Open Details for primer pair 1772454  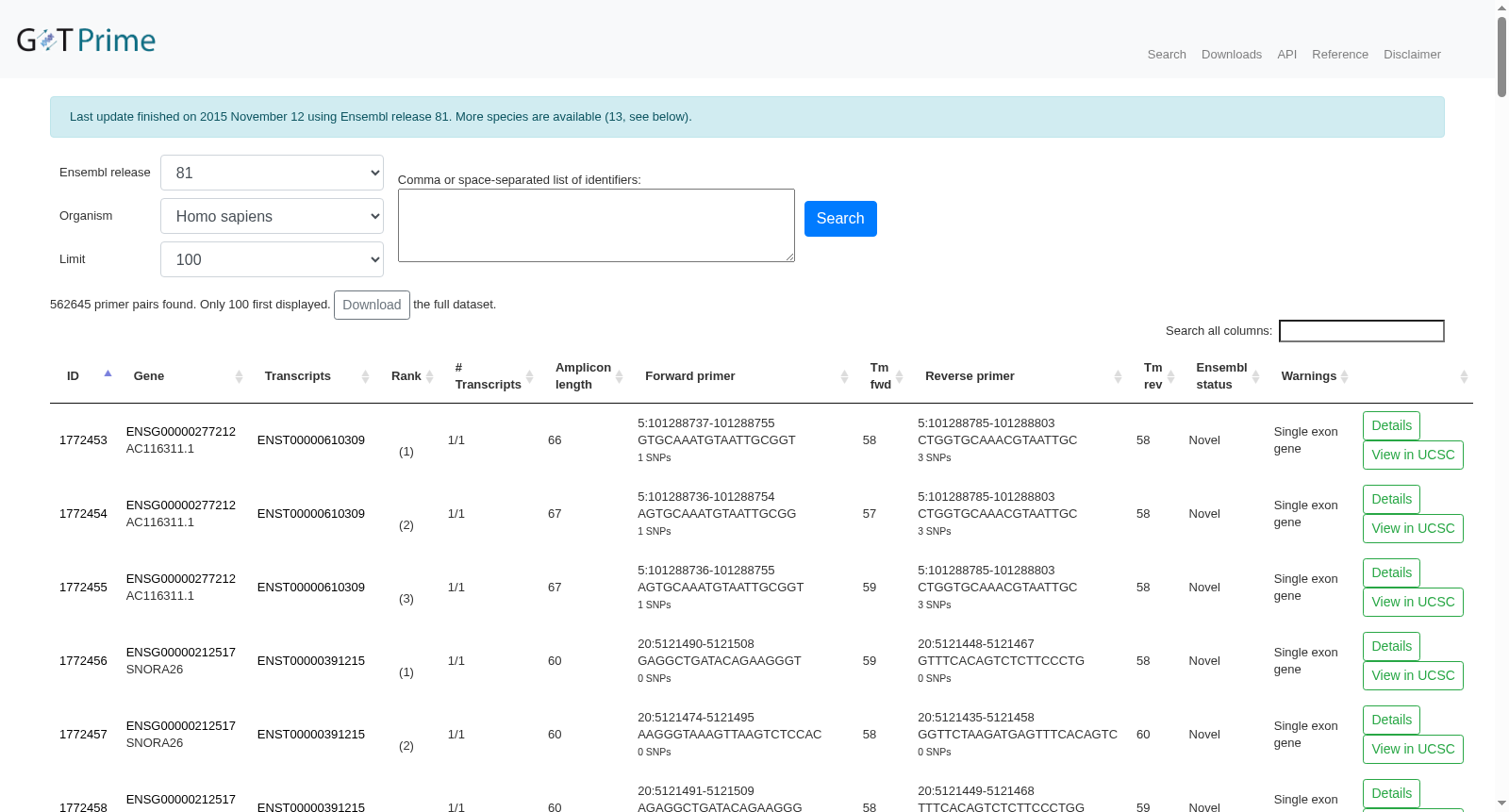(1391, 499)
